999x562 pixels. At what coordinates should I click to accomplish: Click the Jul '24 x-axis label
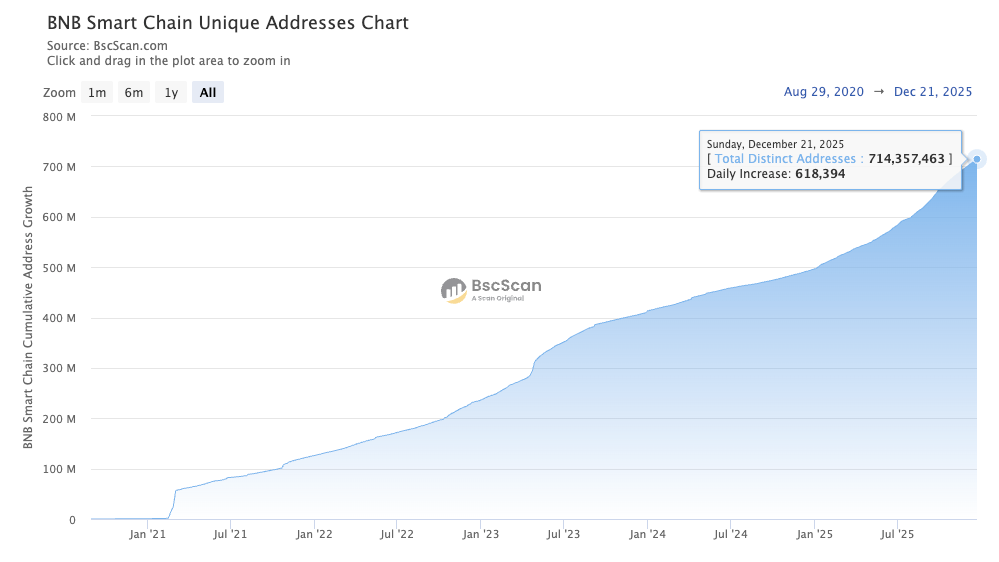click(x=730, y=534)
